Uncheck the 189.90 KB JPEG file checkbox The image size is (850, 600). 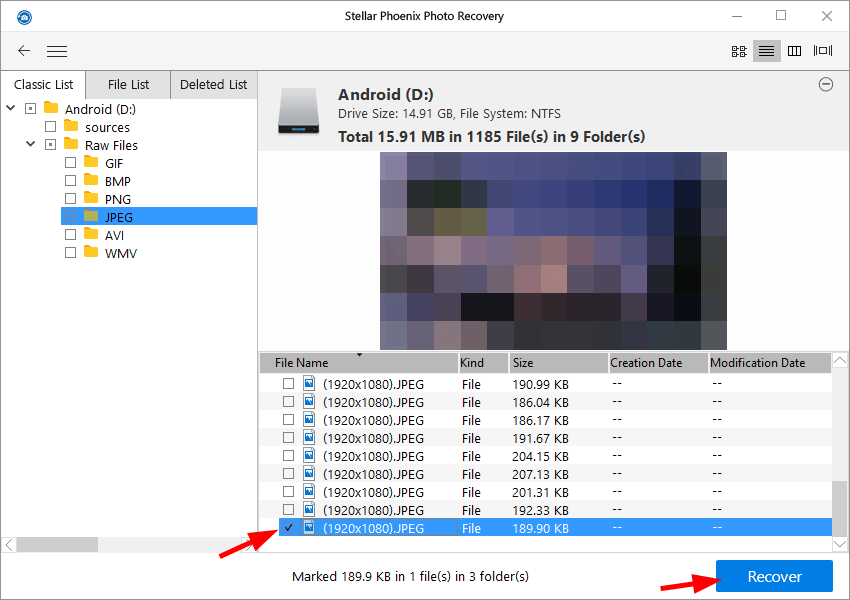(288, 527)
